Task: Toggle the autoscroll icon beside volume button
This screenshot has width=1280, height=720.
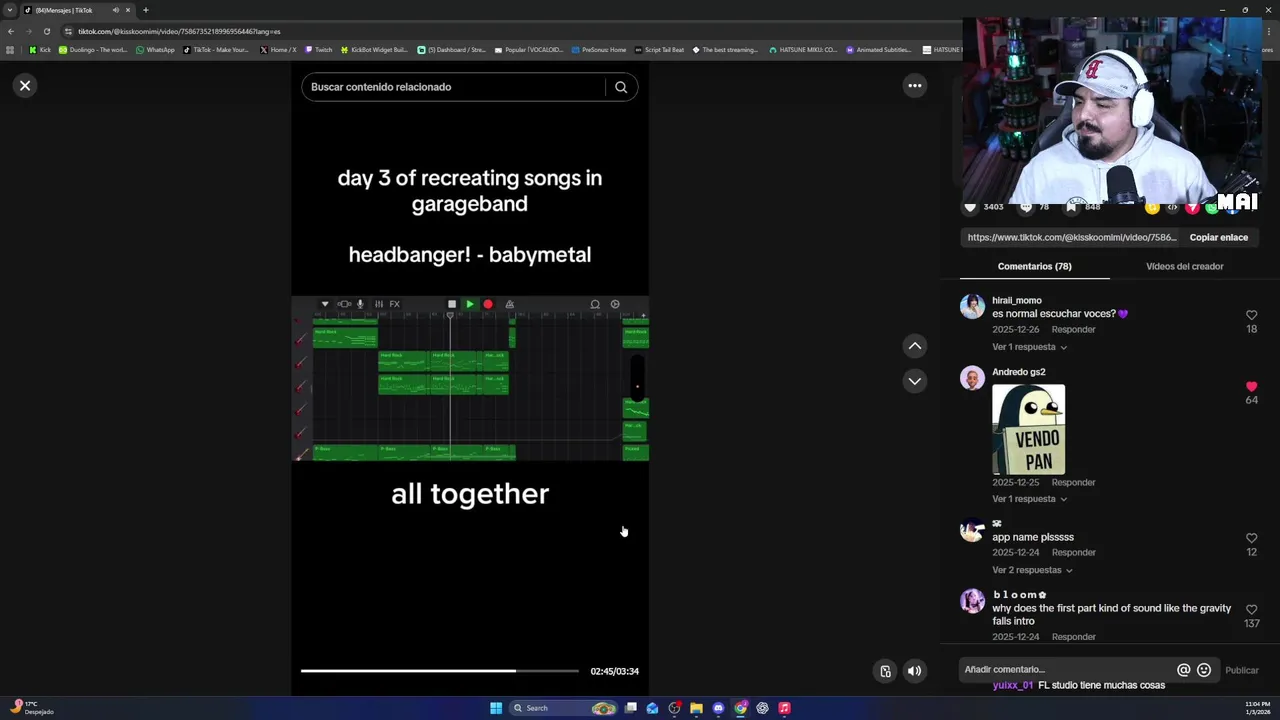Action: [x=885, y=671]
